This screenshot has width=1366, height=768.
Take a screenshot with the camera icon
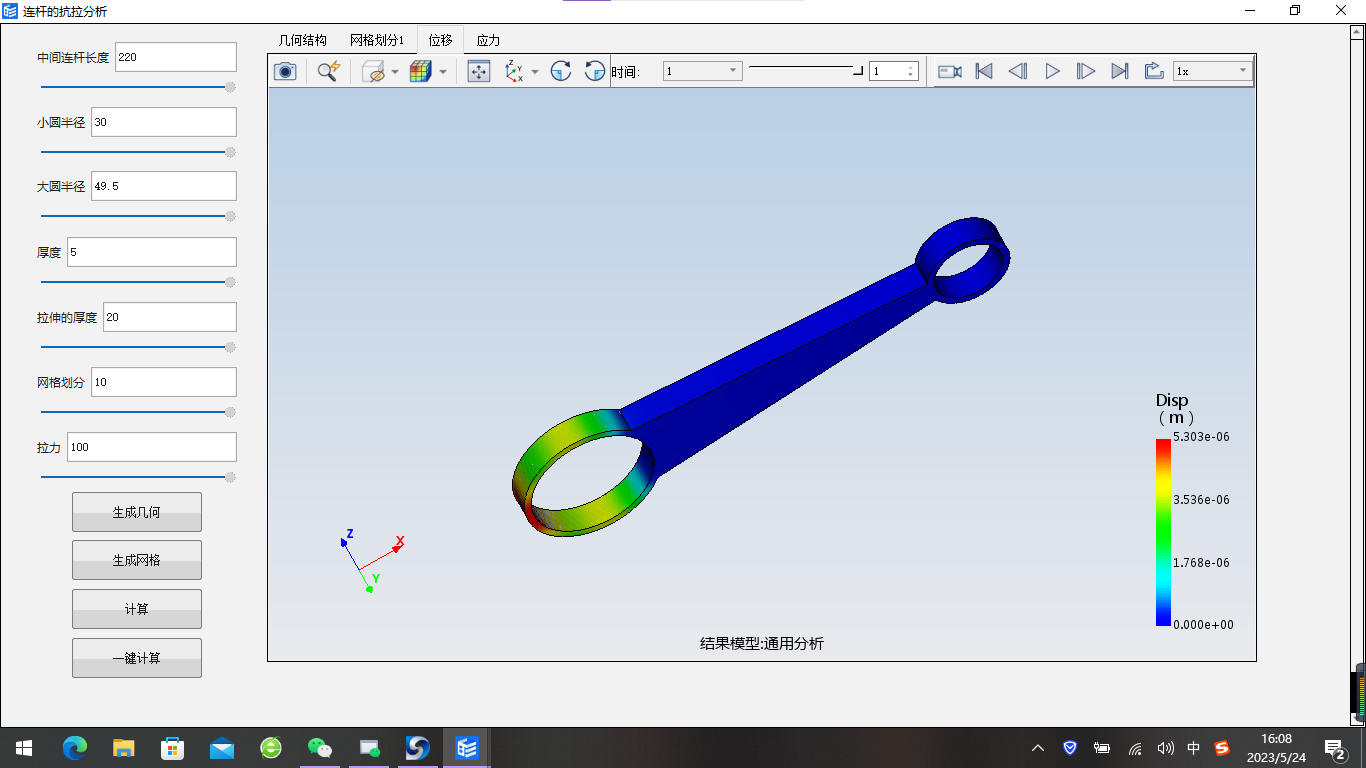click(285, 71)
